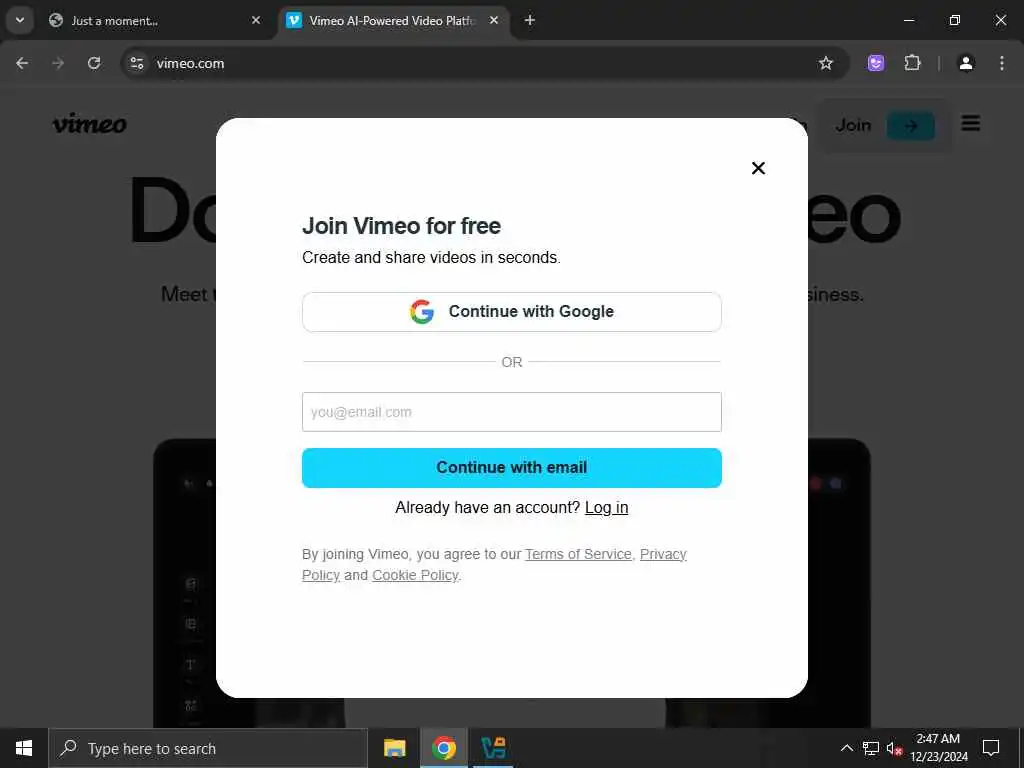
Task: Open a new browser tab
Action: tap(530, 20)
